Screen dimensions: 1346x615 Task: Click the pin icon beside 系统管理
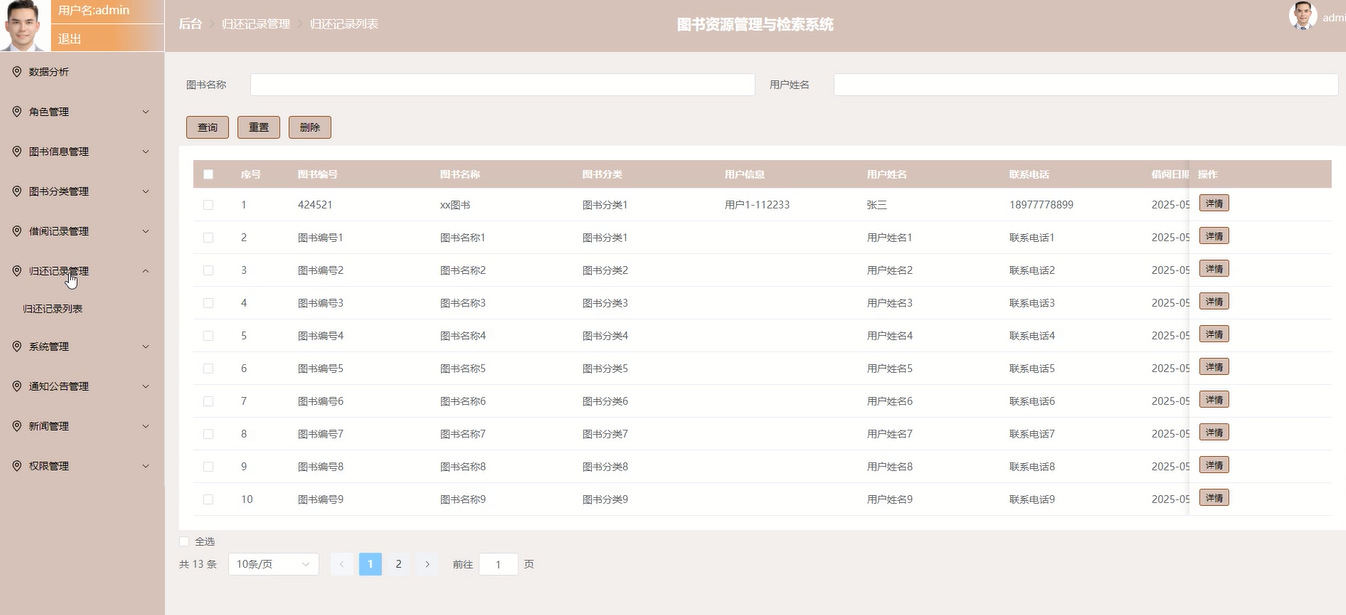17,346
